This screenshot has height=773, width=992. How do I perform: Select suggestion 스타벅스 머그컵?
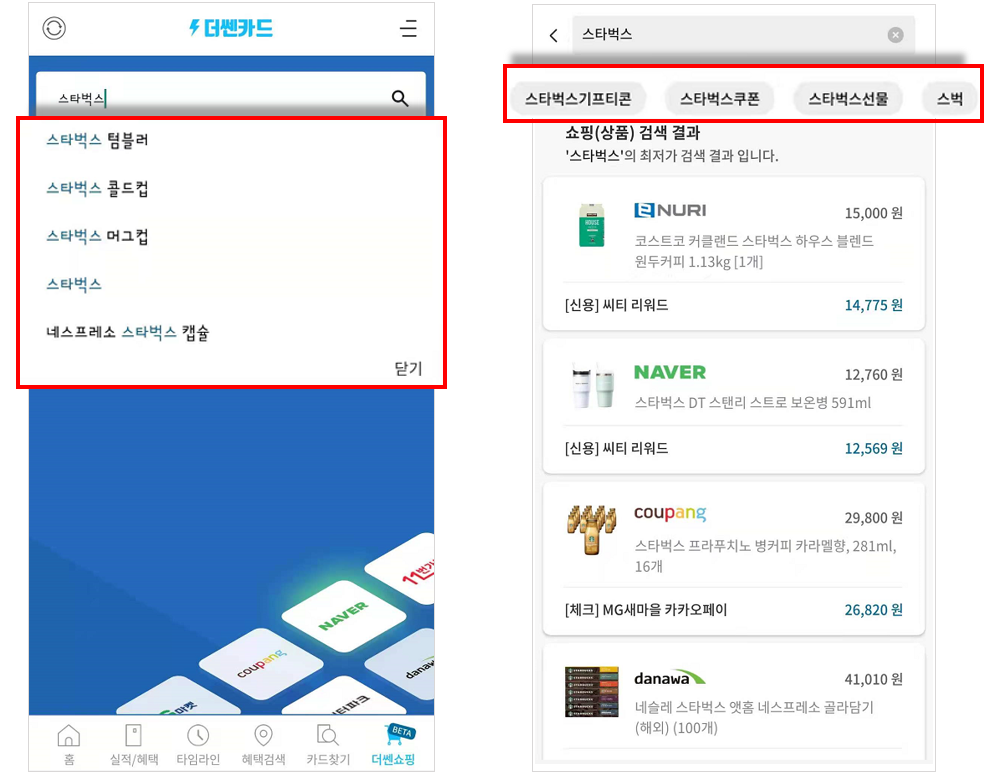(x=97, y=236)
